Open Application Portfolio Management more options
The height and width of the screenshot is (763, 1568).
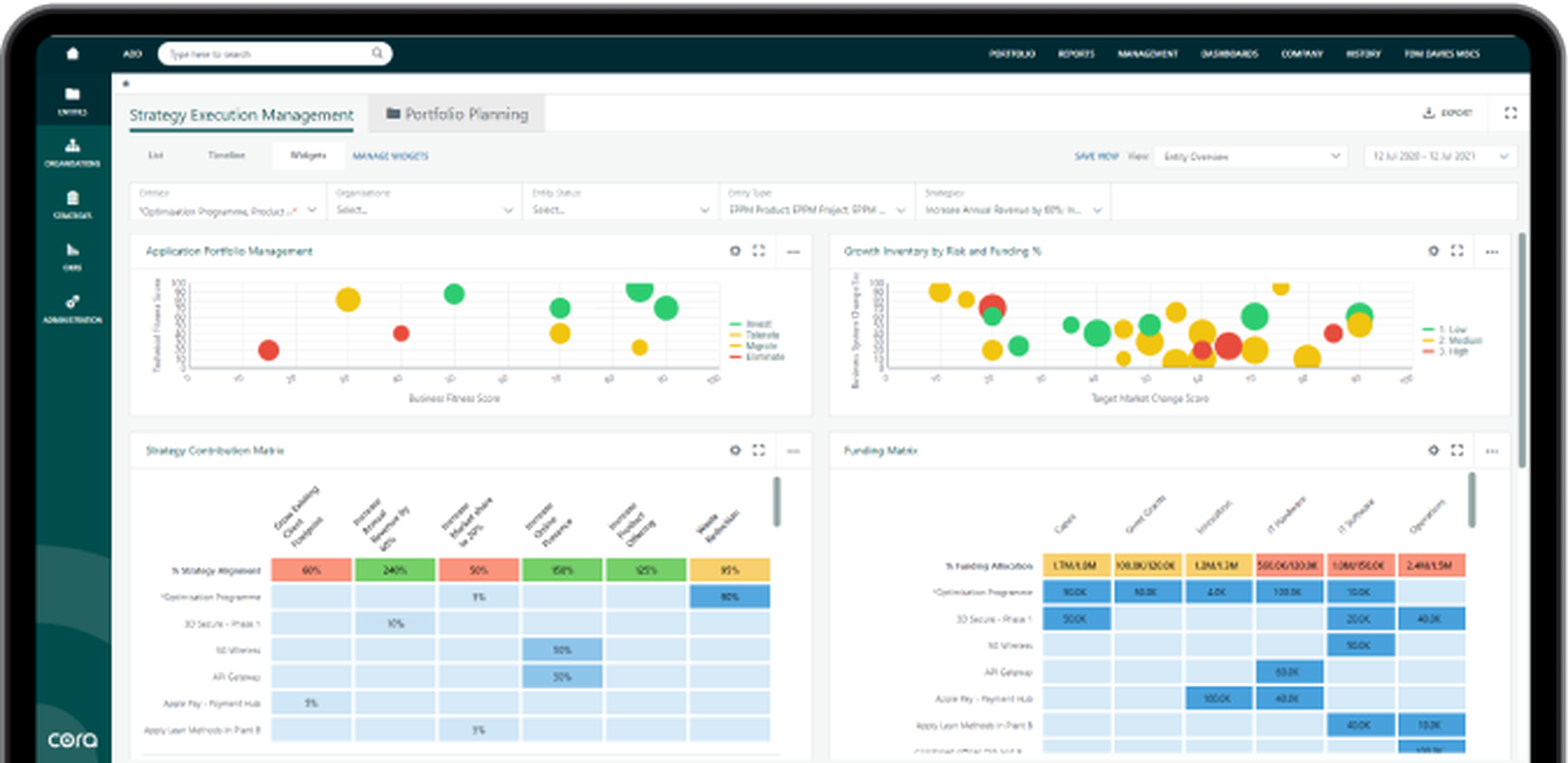click(793, 251)
